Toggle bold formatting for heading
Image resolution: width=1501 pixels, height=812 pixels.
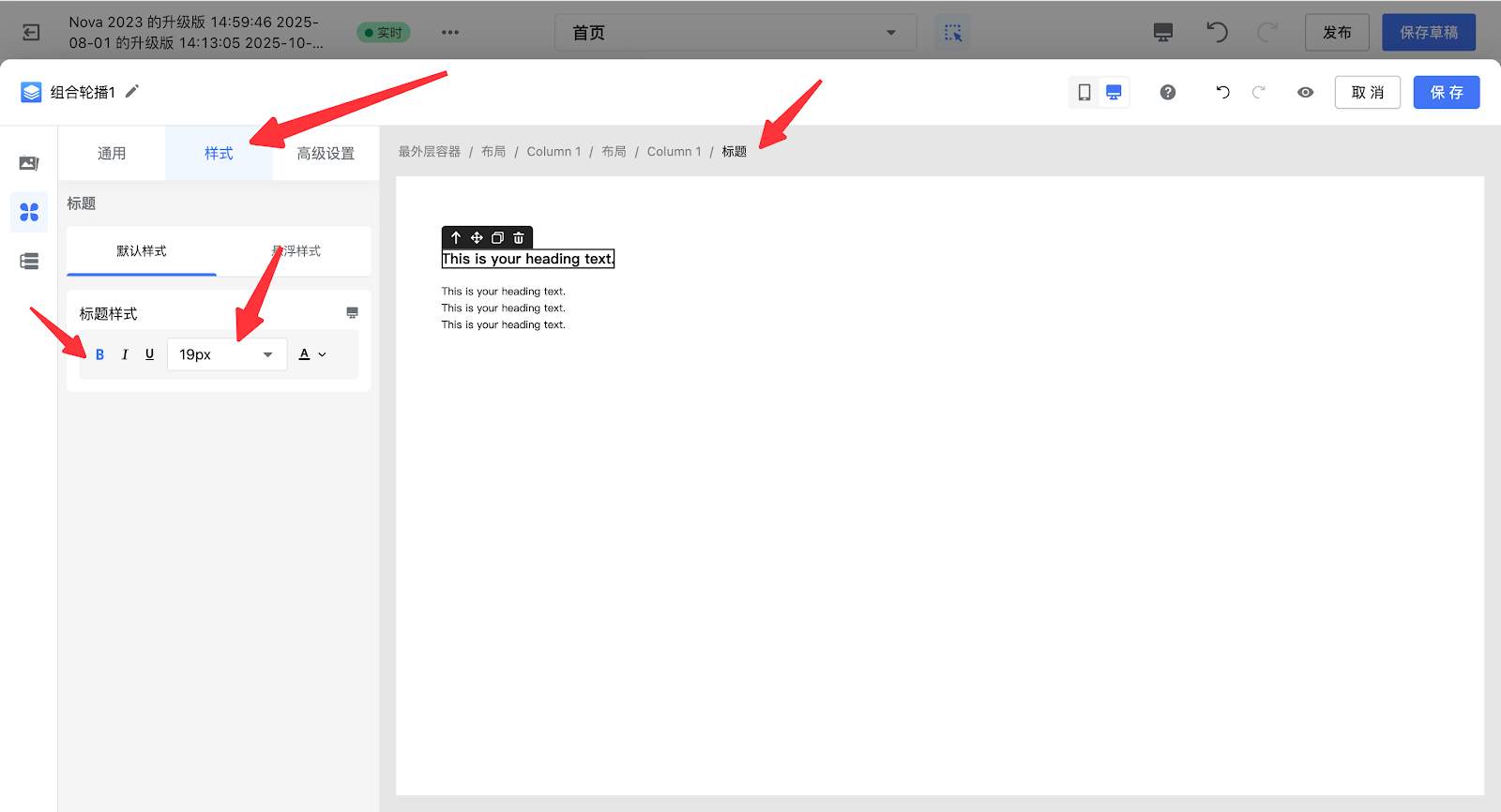click(99, 354)
